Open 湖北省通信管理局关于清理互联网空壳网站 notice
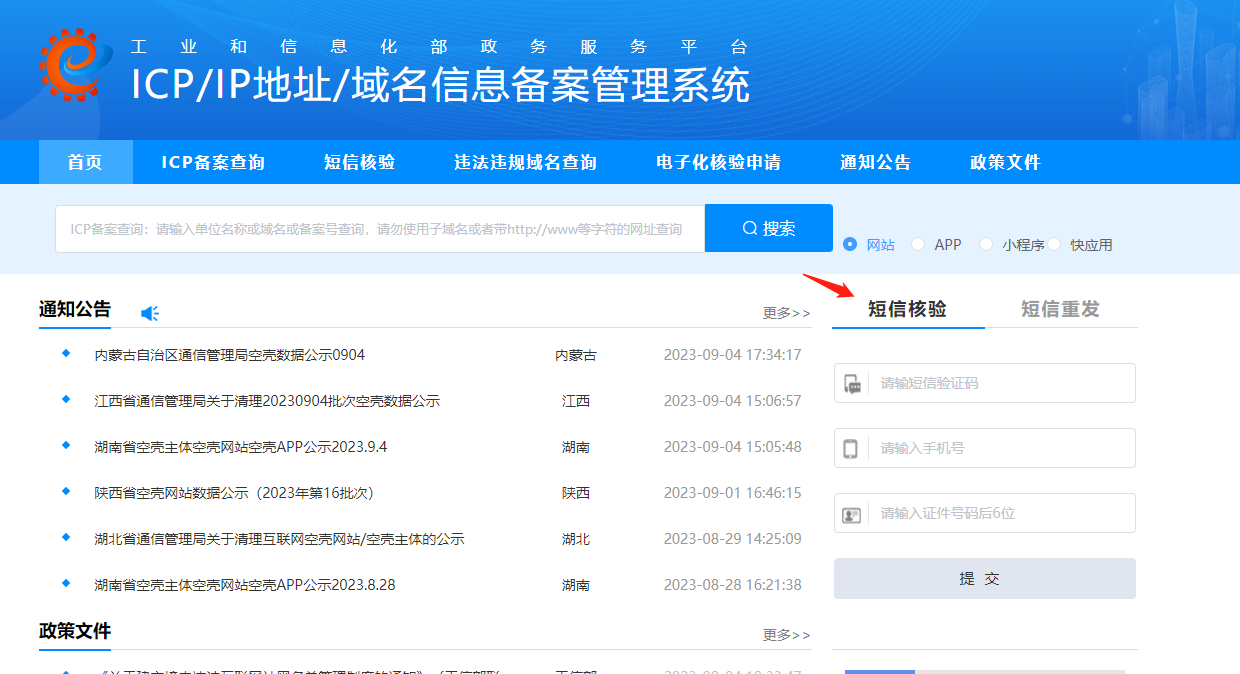 point(280,539)
